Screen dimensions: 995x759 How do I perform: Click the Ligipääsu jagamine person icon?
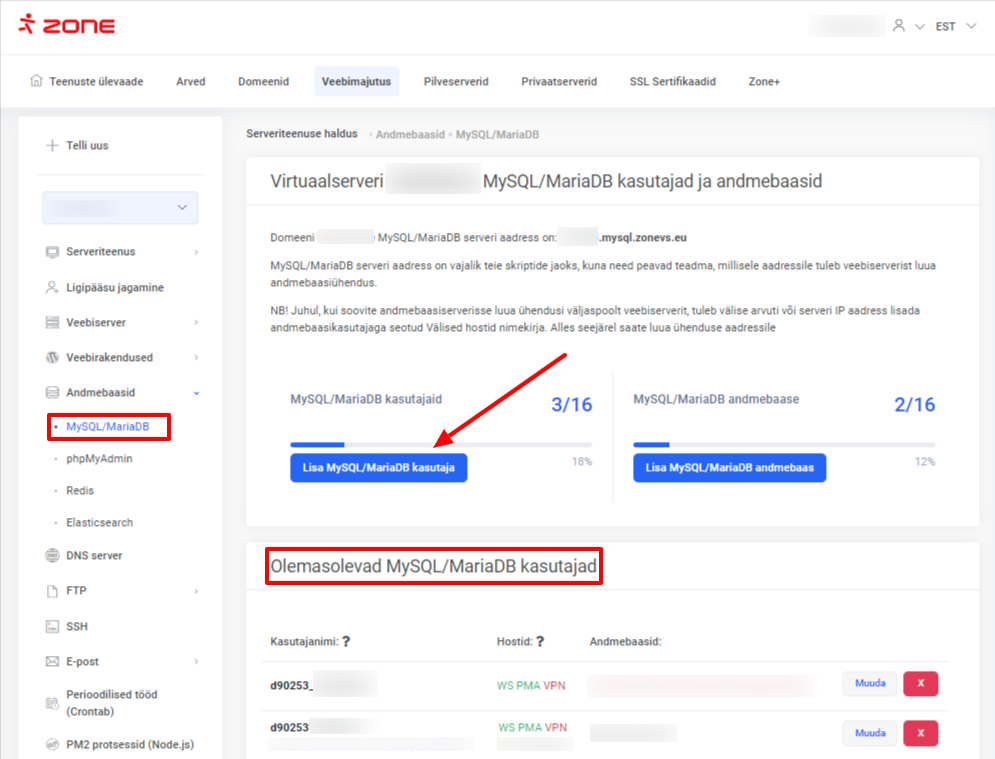coord(53,287)
